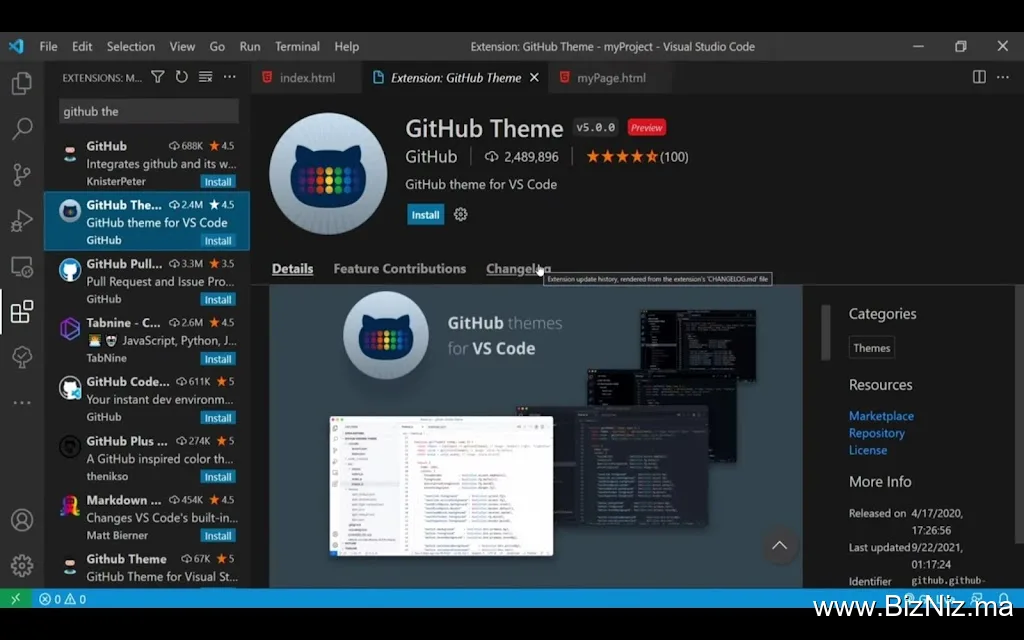Click the details pane vertical scrollbar
This screenshot has height=640, width=1024.
(825, 332)
